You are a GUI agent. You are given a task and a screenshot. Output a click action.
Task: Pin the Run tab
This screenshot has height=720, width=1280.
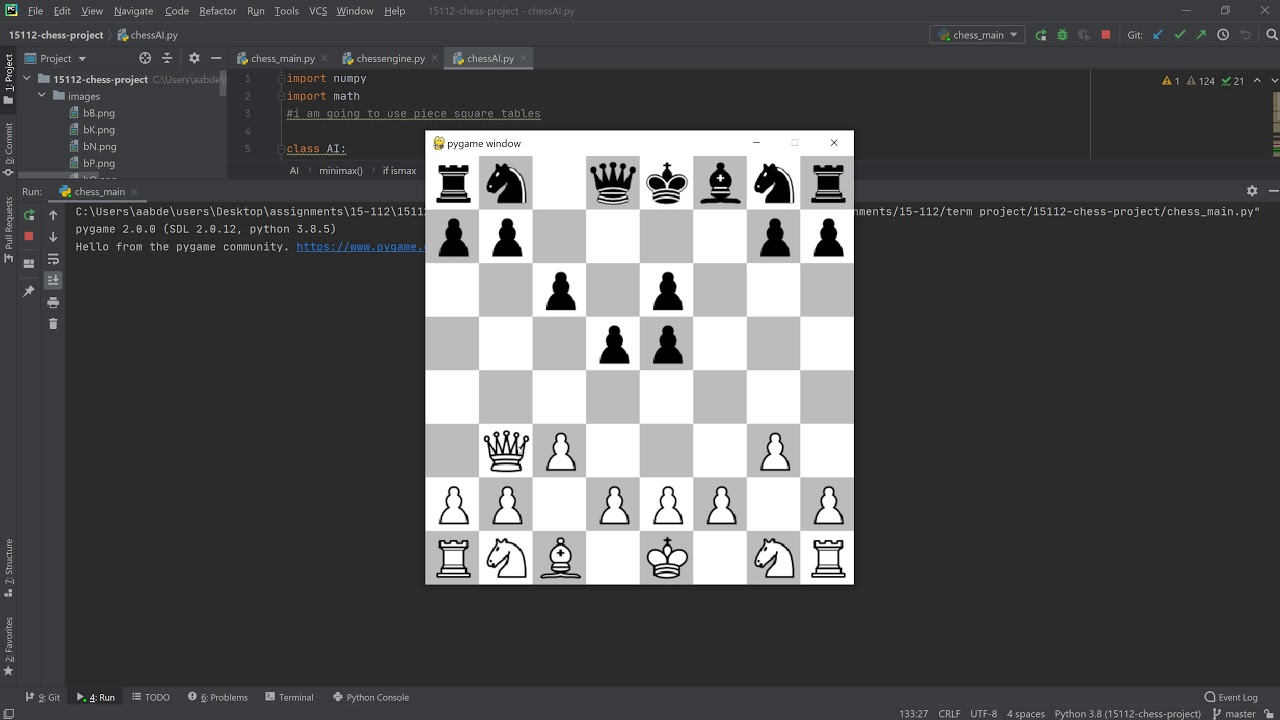point(29,291)
